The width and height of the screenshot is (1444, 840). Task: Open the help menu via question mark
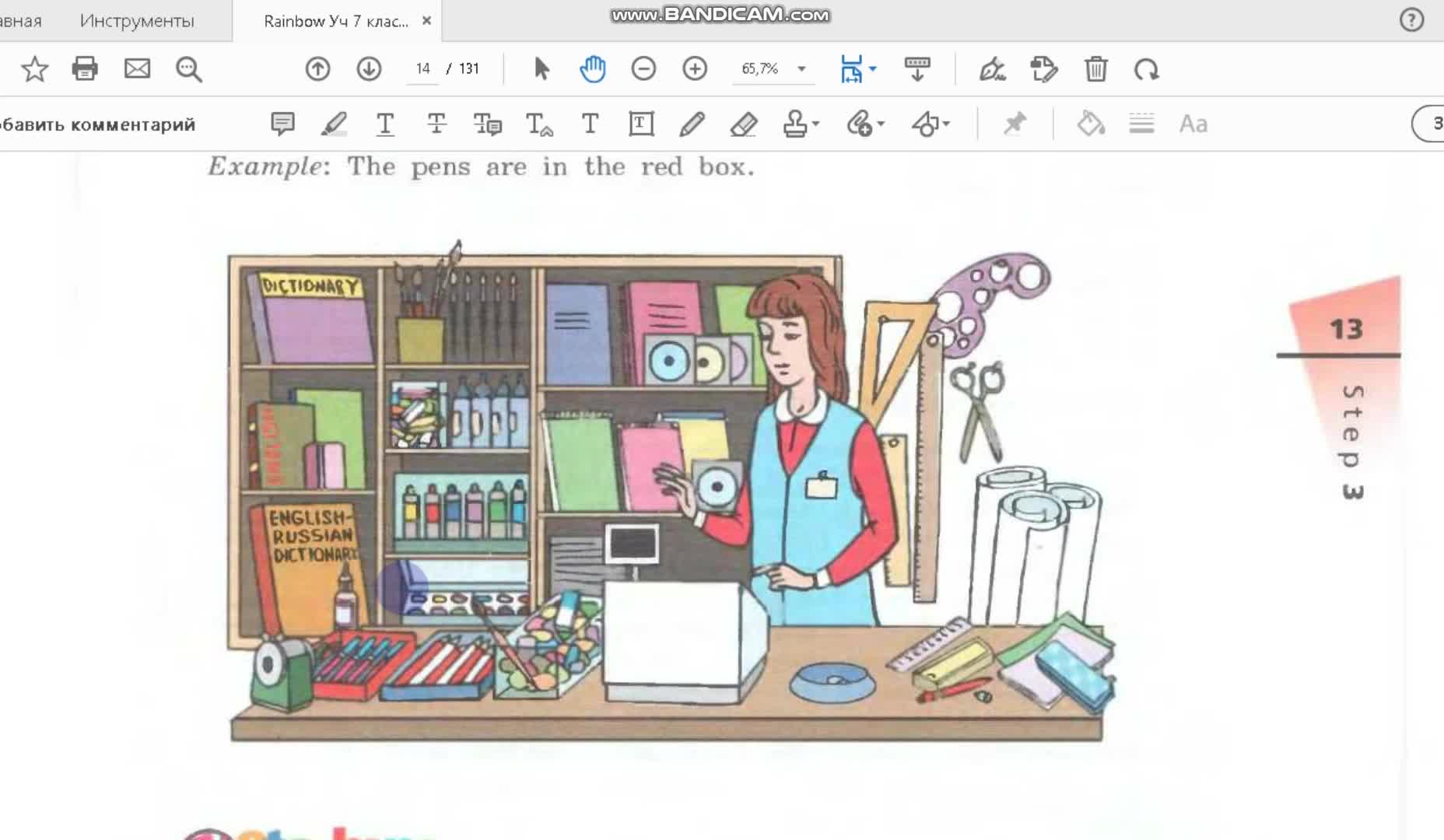(1412, 21)
